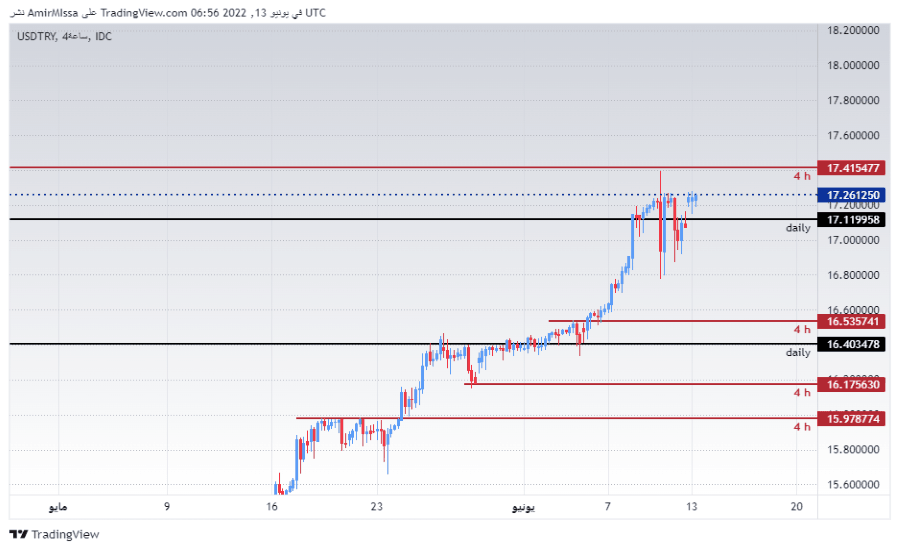900x550 pixels.
Task: Click the 4 h label under 16.175630
Action: pyautogui.click(x=802, y=392)
